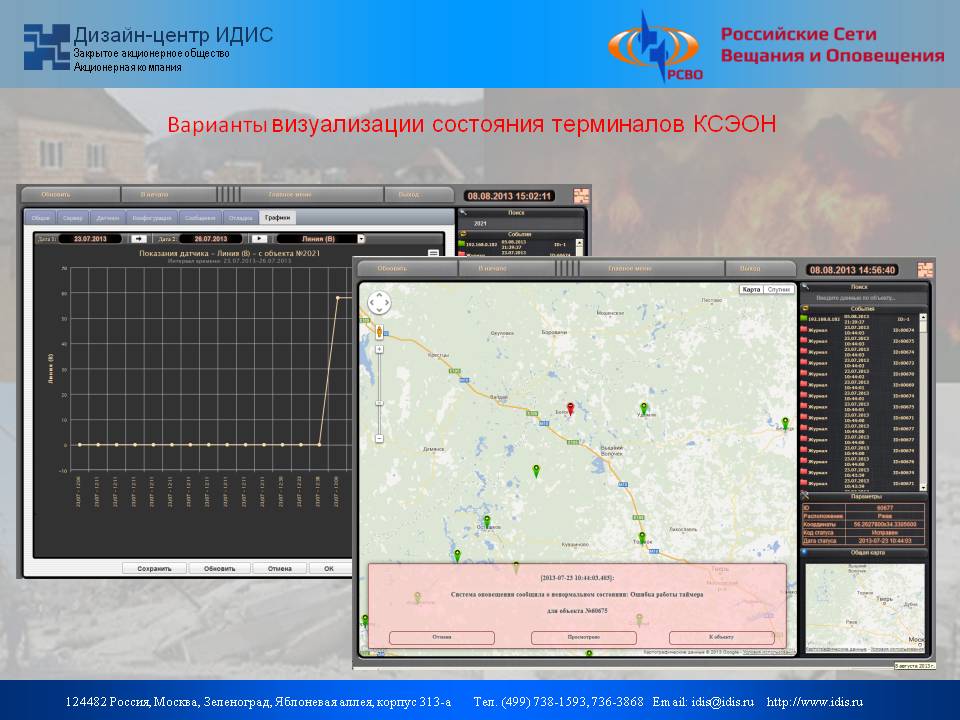Click the arrow button after the Дата 1 field
This screenshot has width=960, height=720.
click(x=138, y=239)
